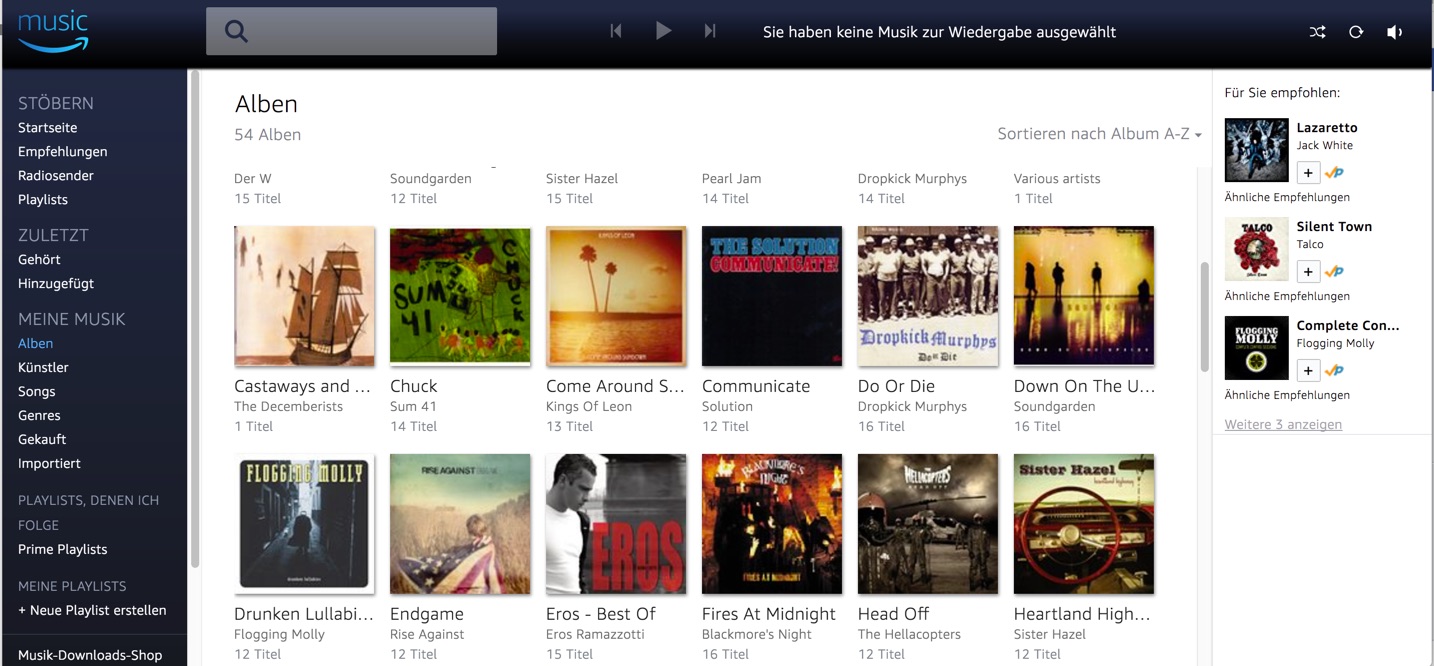Click the album grid scrollbar
The height and width of the screenshot is (666, 1434).
click(x=1205, y=318)
